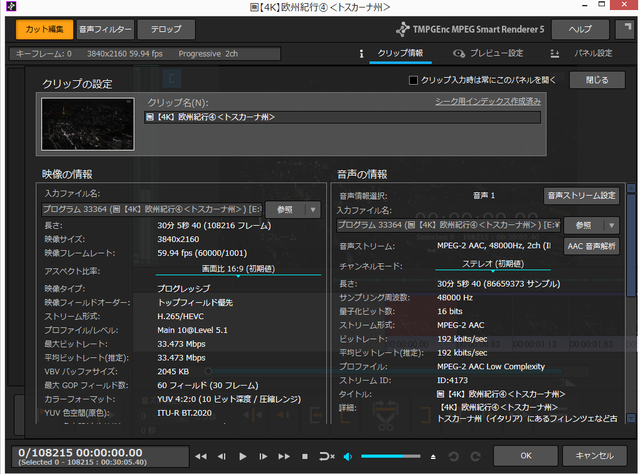Open the パネル設定 tab
640x474 pixels.
593,53
